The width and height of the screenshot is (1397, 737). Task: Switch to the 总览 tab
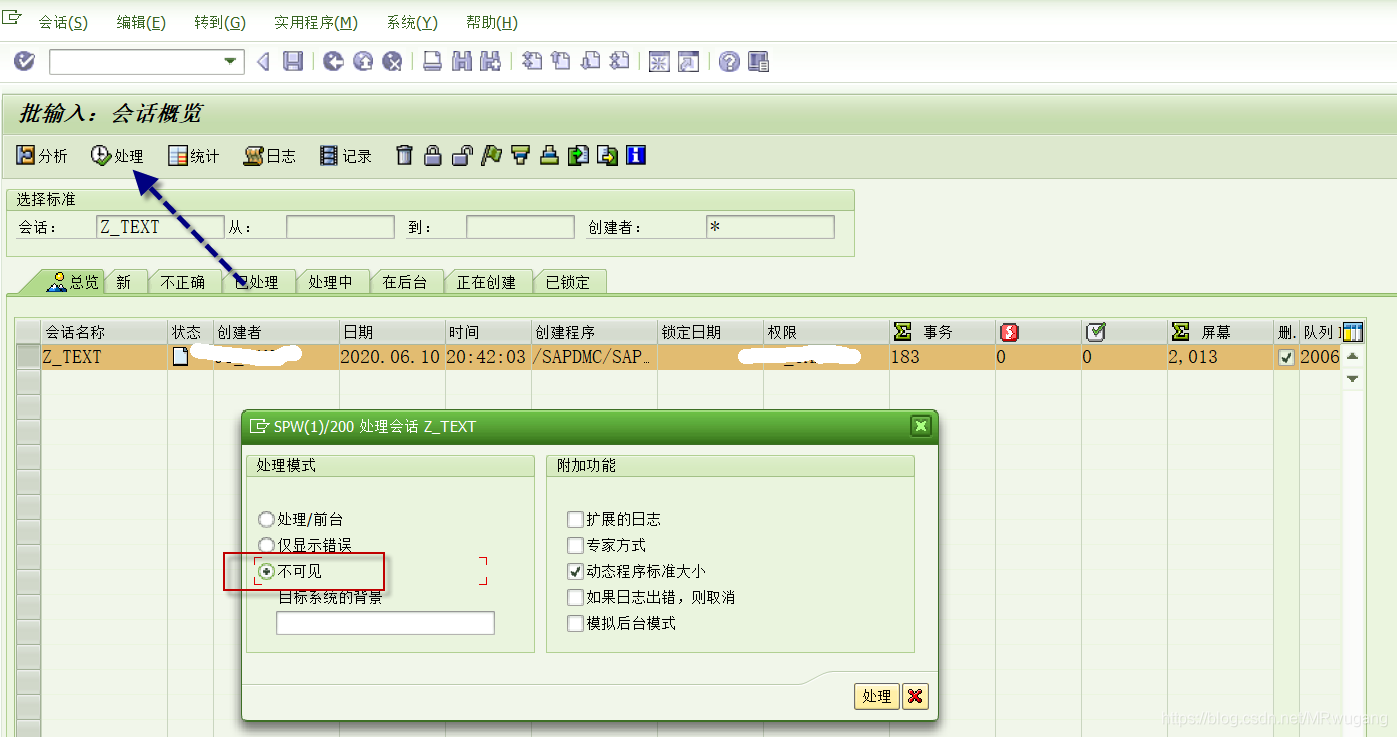point(72,282)
